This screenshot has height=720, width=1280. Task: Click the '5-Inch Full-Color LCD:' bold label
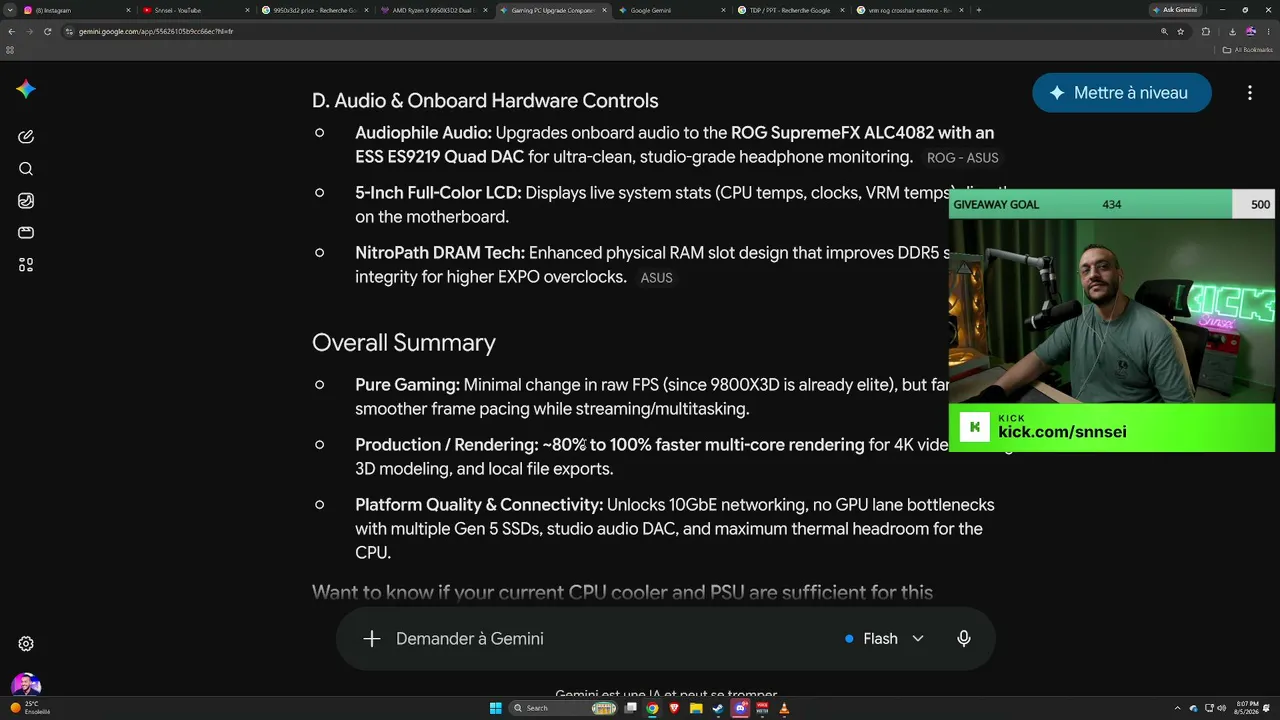click(438, 193)
